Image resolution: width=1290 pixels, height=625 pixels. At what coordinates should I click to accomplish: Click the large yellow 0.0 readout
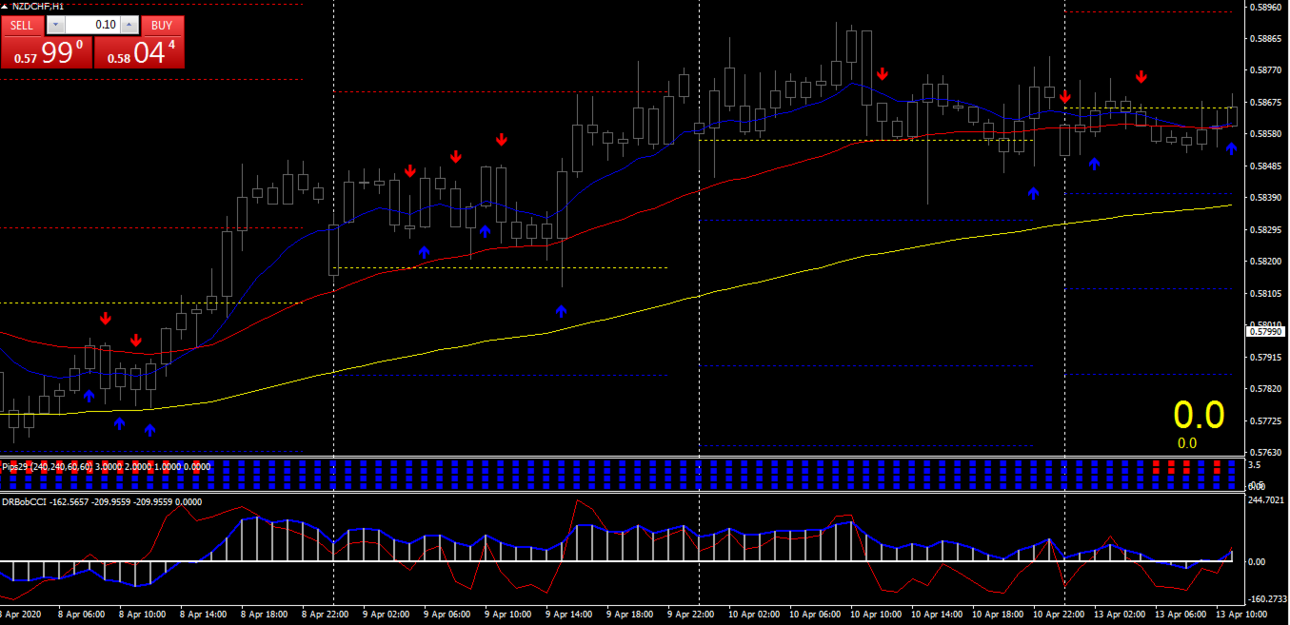click(1199, 414)
